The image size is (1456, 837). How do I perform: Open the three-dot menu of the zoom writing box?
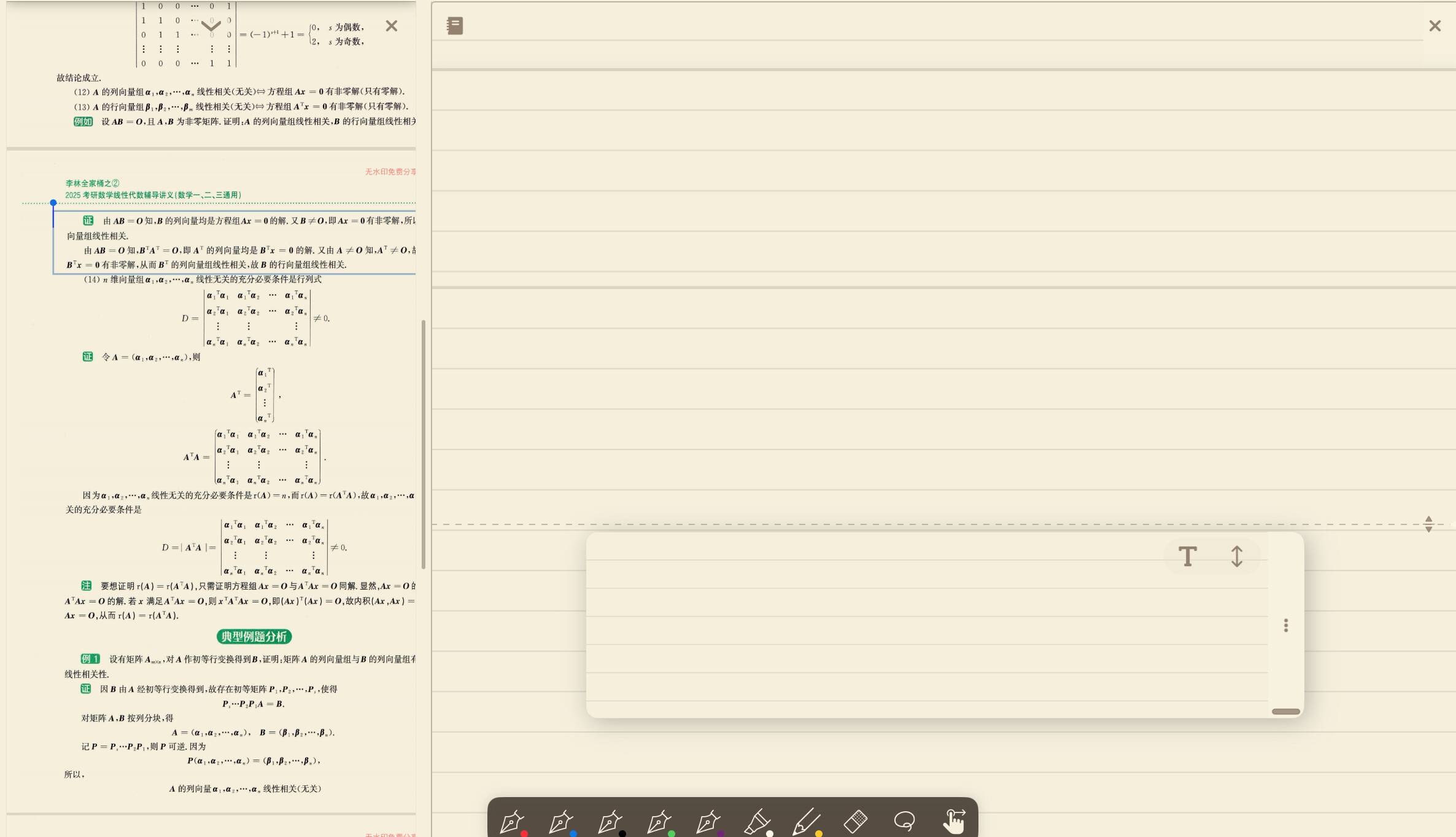[1286, 625]
